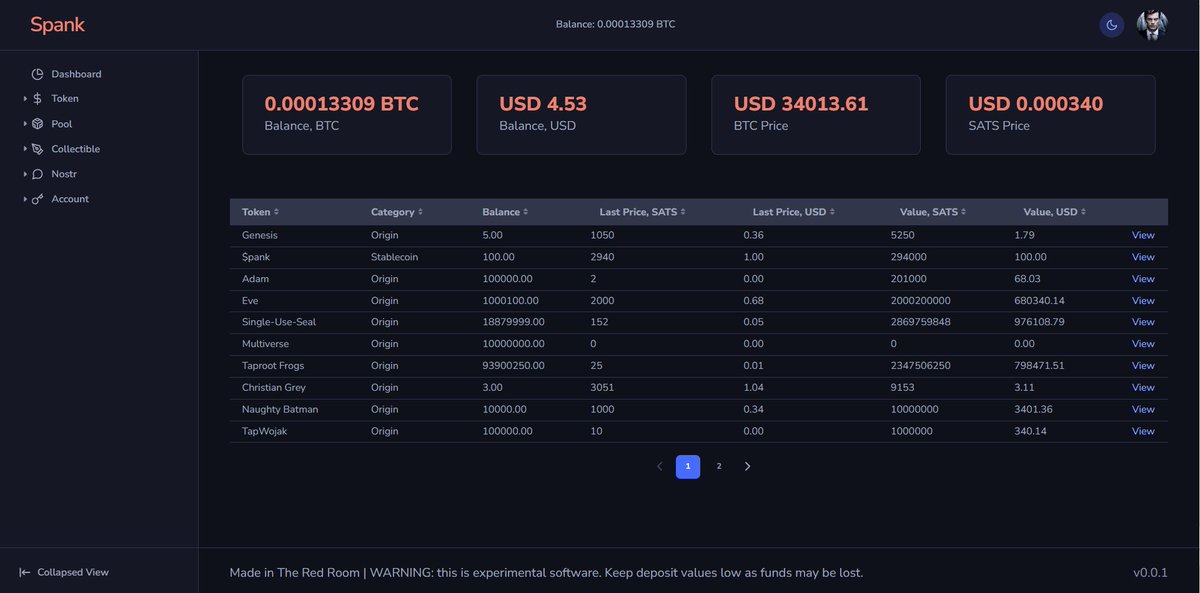Expand the Token menu arrow
The height and width of the screenshot is (593, 1200).
pos(24,99)
